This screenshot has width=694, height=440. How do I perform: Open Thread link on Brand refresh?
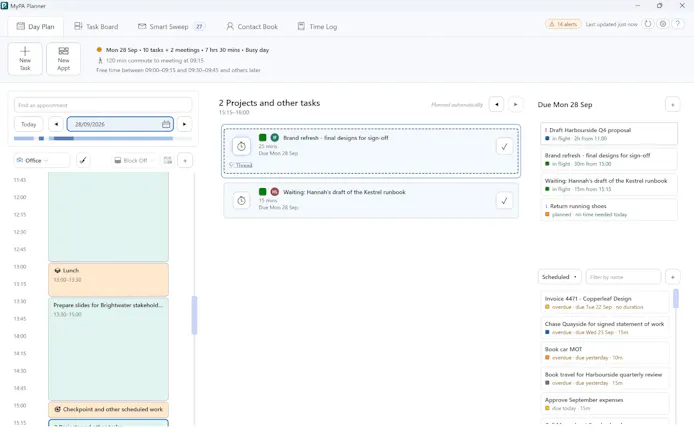tap(241, 165)
